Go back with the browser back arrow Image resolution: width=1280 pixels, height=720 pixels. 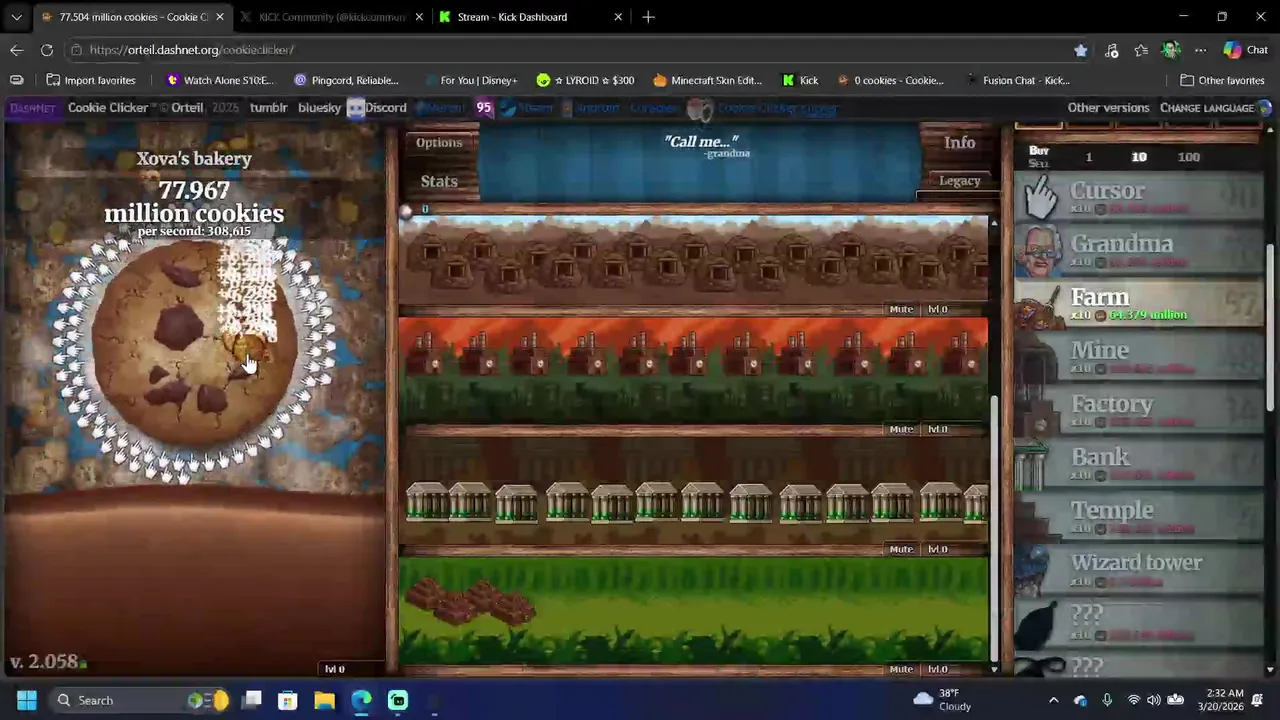tap(17, 50)
